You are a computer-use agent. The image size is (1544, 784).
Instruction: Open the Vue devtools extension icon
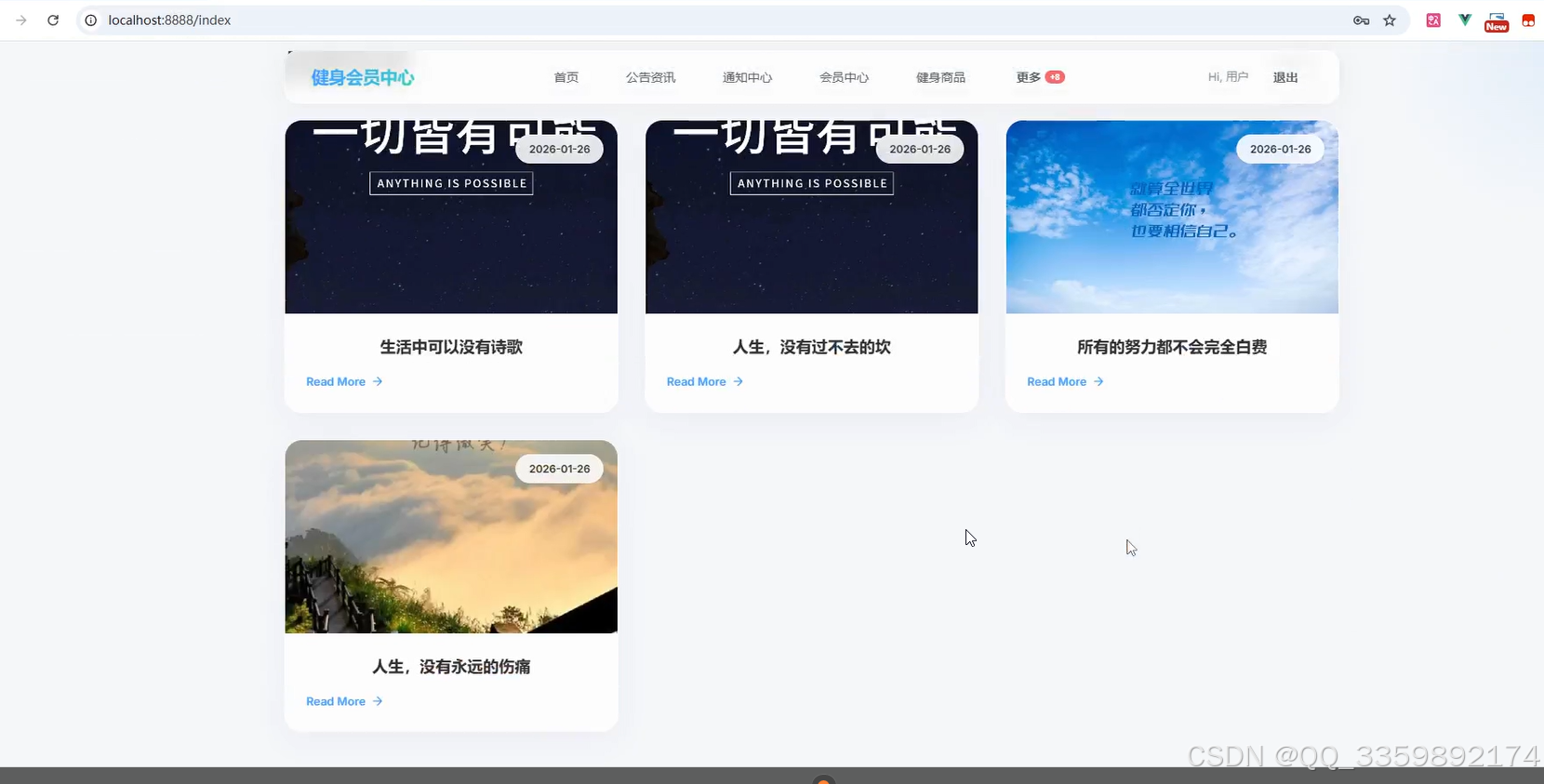pos(1465,20)
